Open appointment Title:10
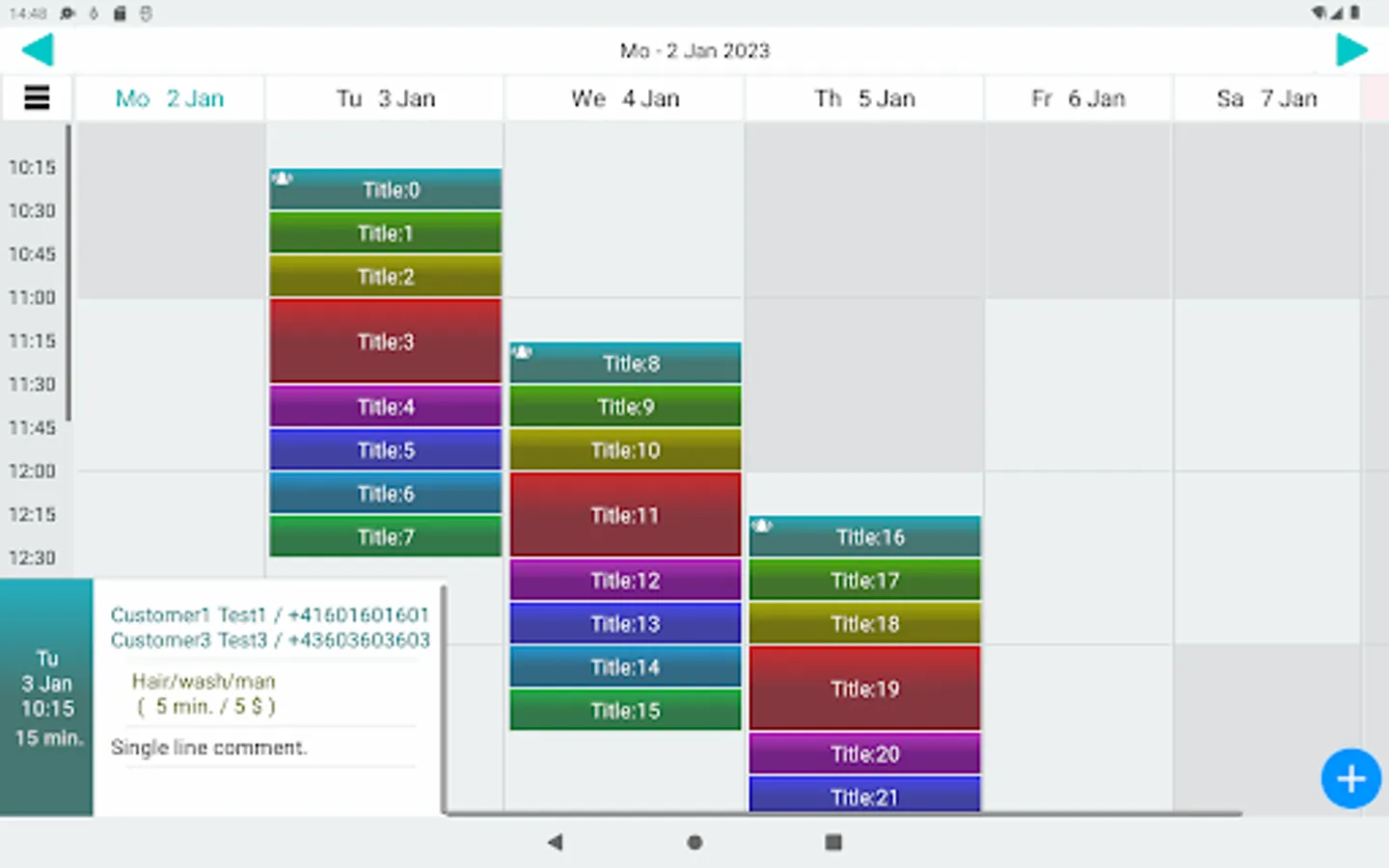Viewport: 1389px width, 868px height. point(625,450)
